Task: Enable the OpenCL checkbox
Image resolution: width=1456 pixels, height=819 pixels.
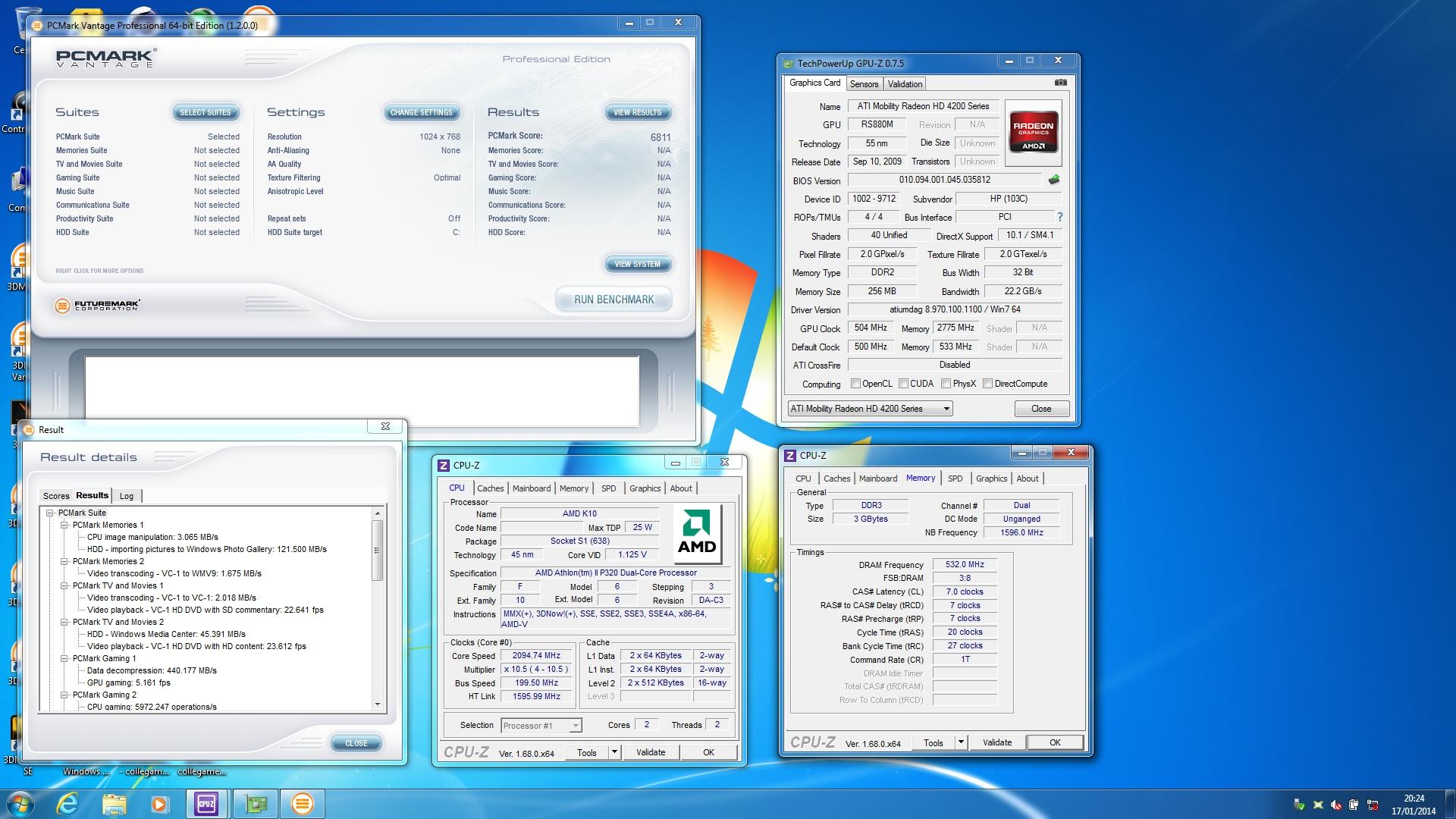Action: point(855,384)
